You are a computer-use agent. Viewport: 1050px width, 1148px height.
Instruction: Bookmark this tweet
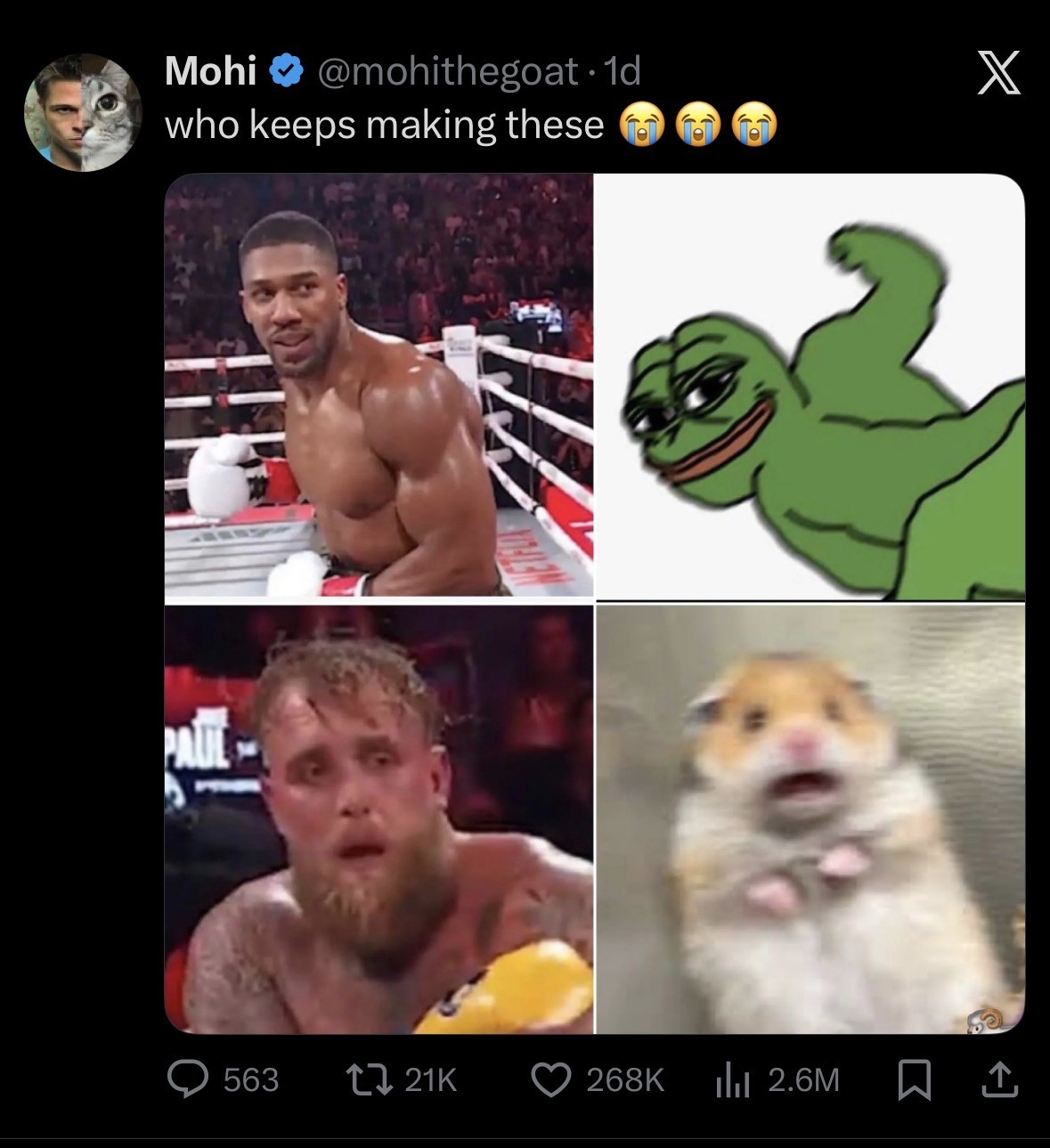913,1080
